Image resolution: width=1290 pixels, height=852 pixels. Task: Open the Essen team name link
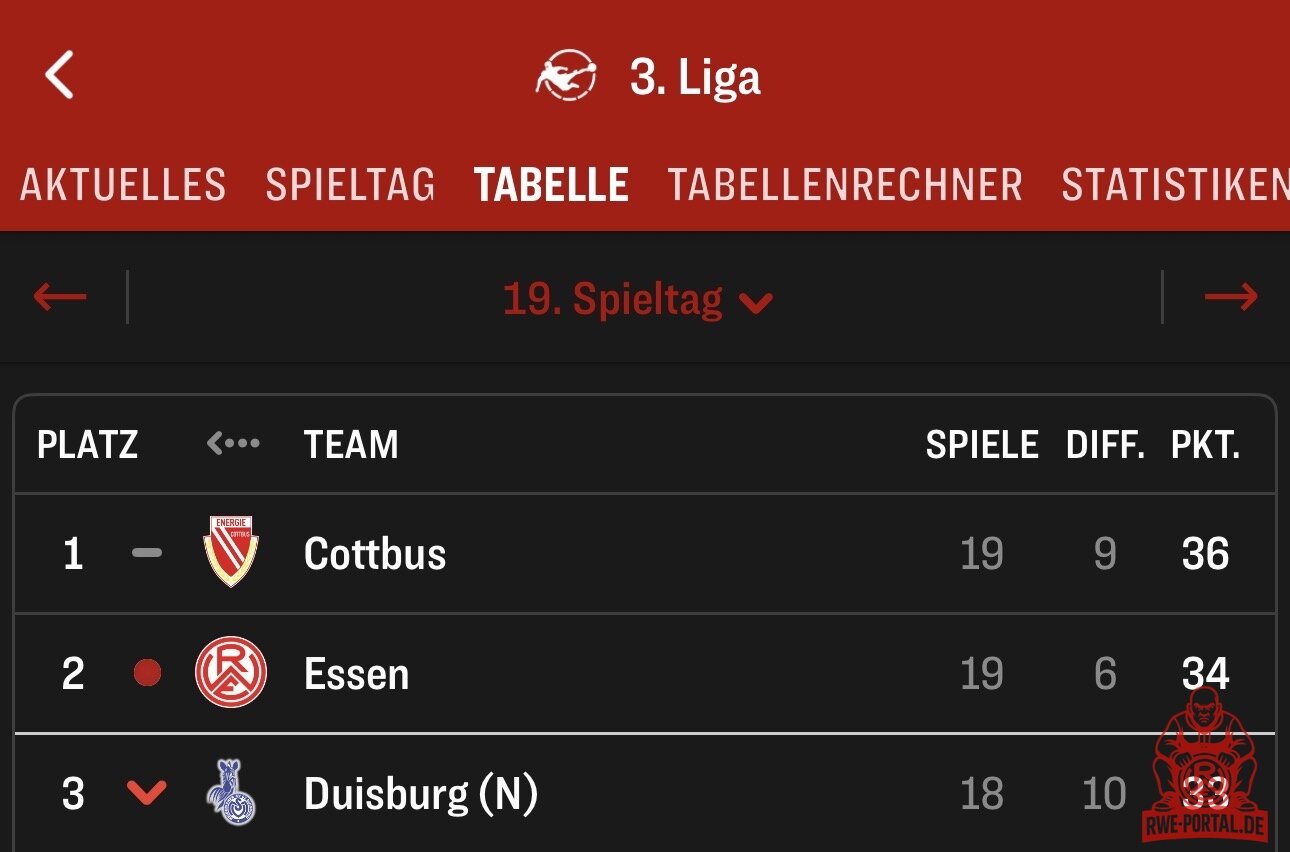coord(356,674)
